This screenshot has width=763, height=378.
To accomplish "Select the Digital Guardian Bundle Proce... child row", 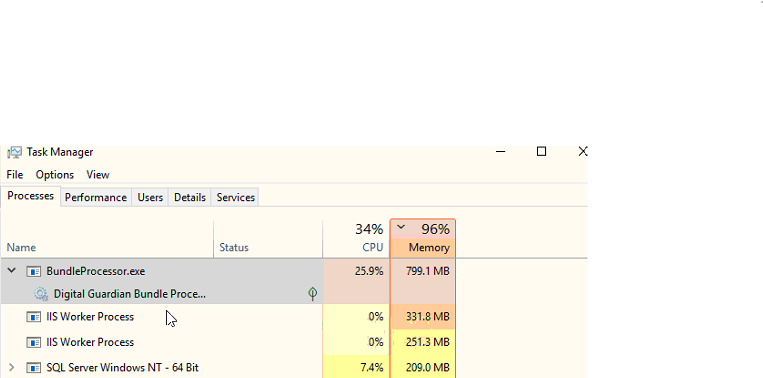I will click(228, 294).
